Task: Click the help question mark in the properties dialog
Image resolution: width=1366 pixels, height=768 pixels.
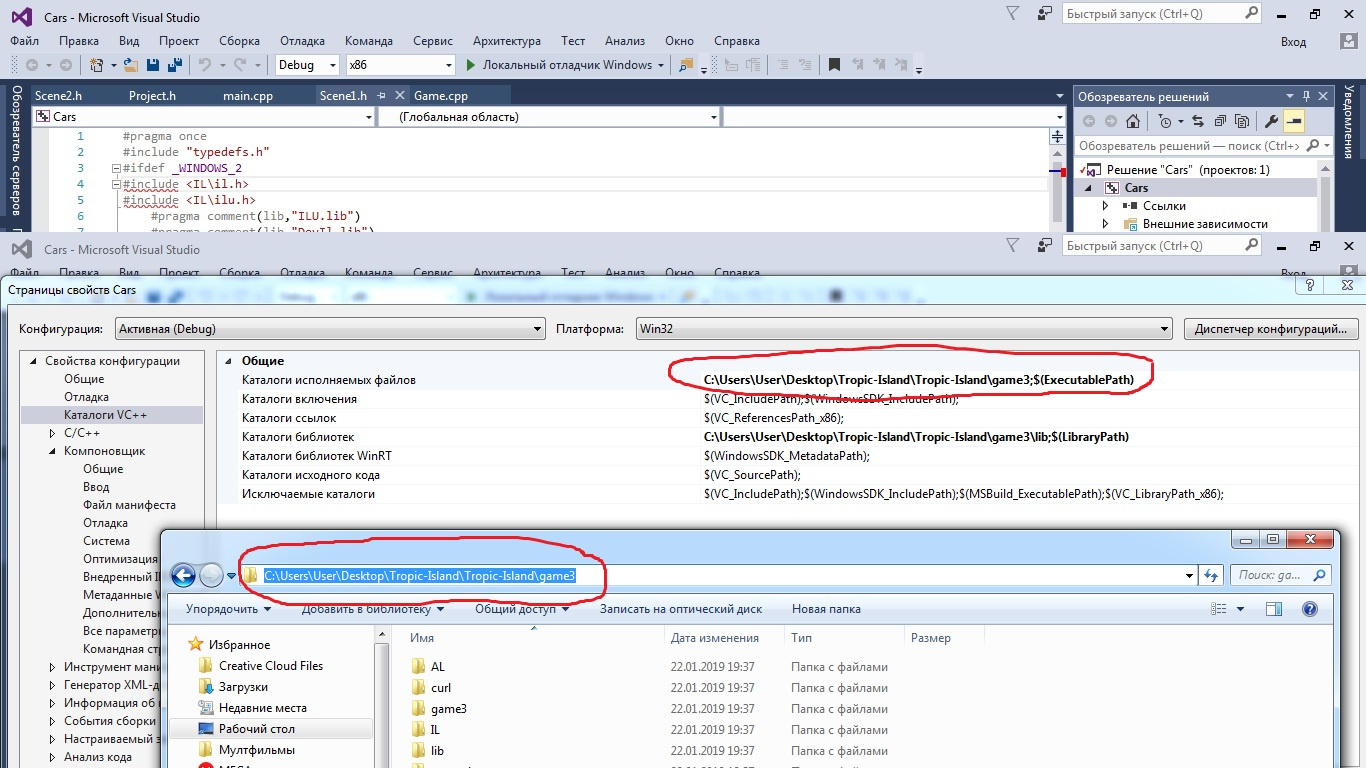Action: (1310, 286)
